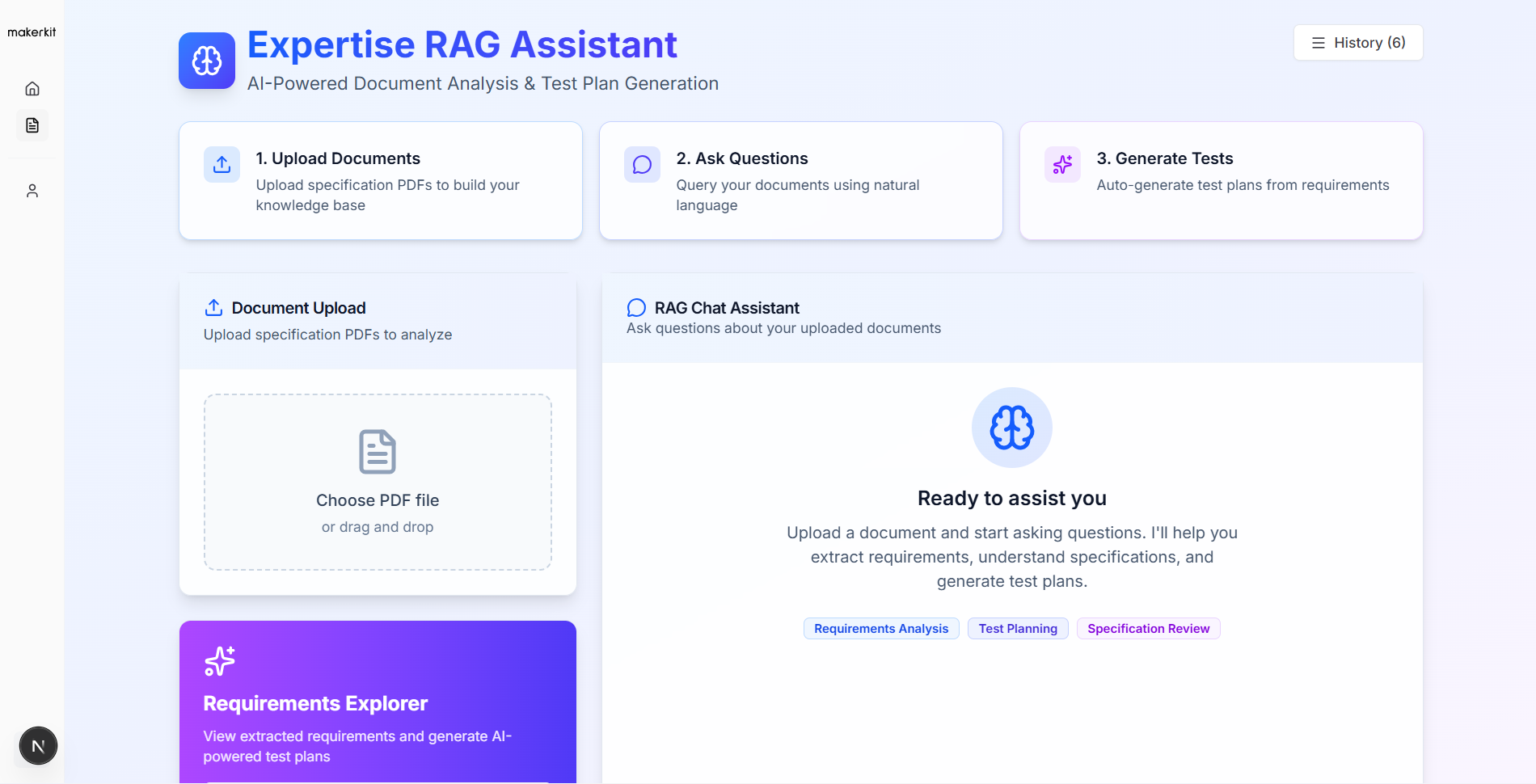Click the upload icon on the Upload Documents card
Viewport: 1536px width, 784px height.
click(222, 164)
